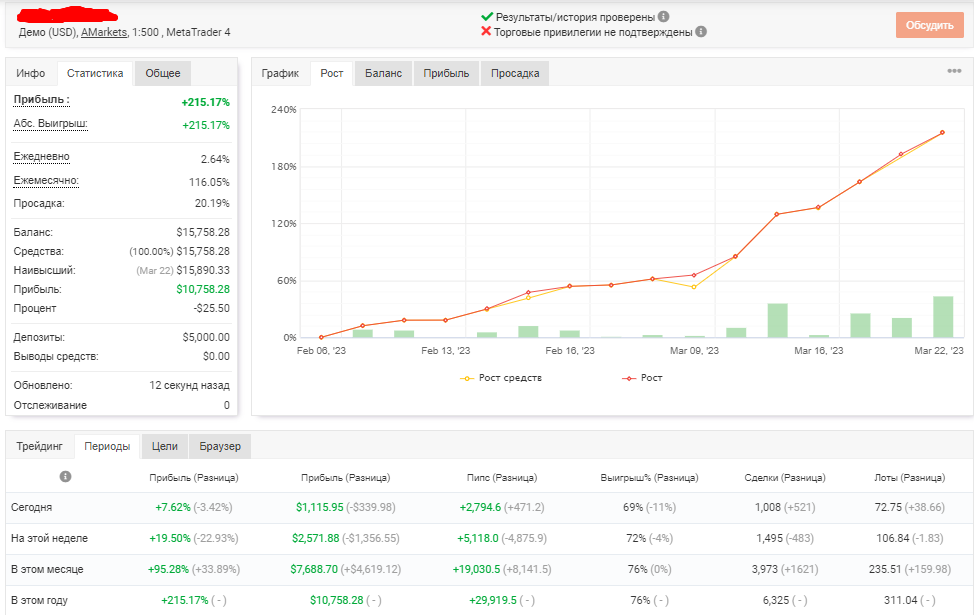Click the Ежедневно label
The image size is (974, 615).
(x=42, y=157)
